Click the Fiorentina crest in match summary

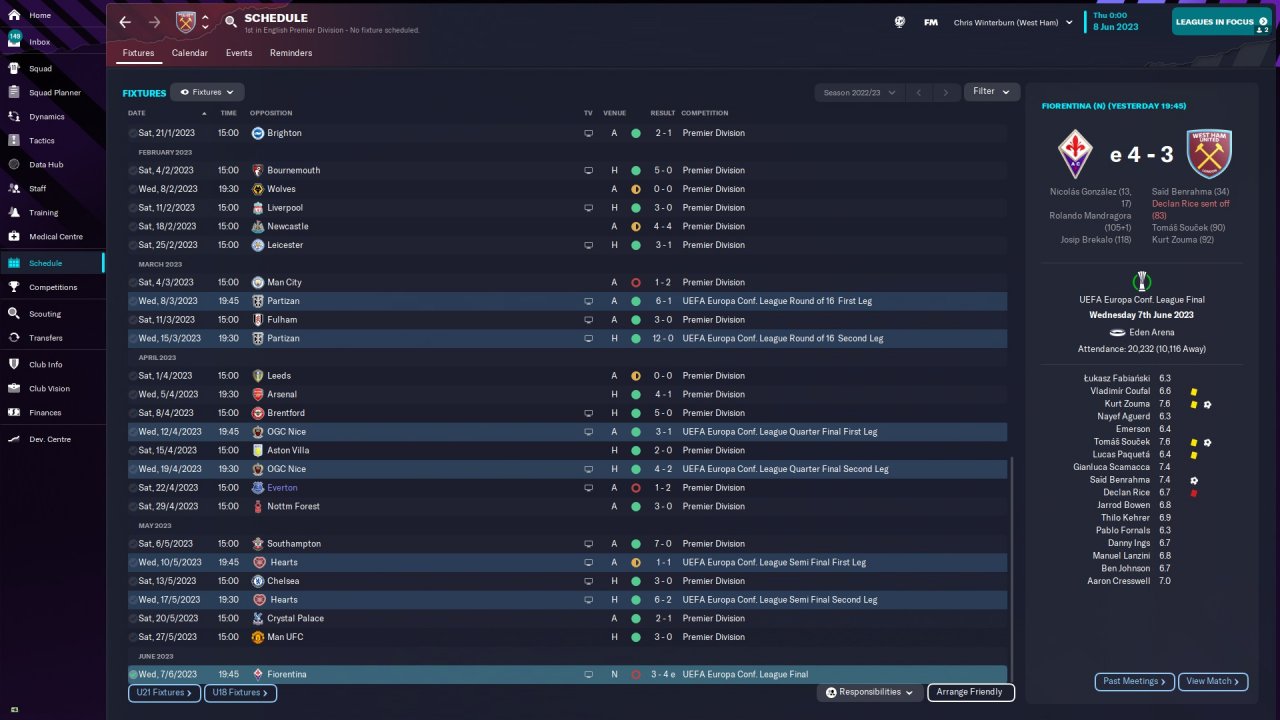[x=1075, y=155]
